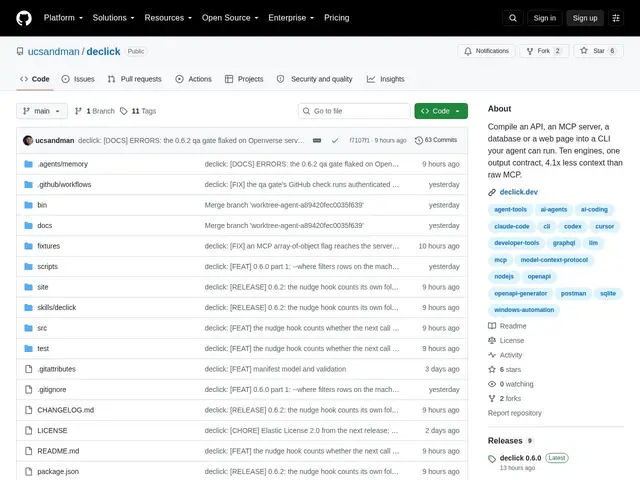This screenshot has width=640, height=480.
Task: Select the Code tab
Action: [35, 79]
